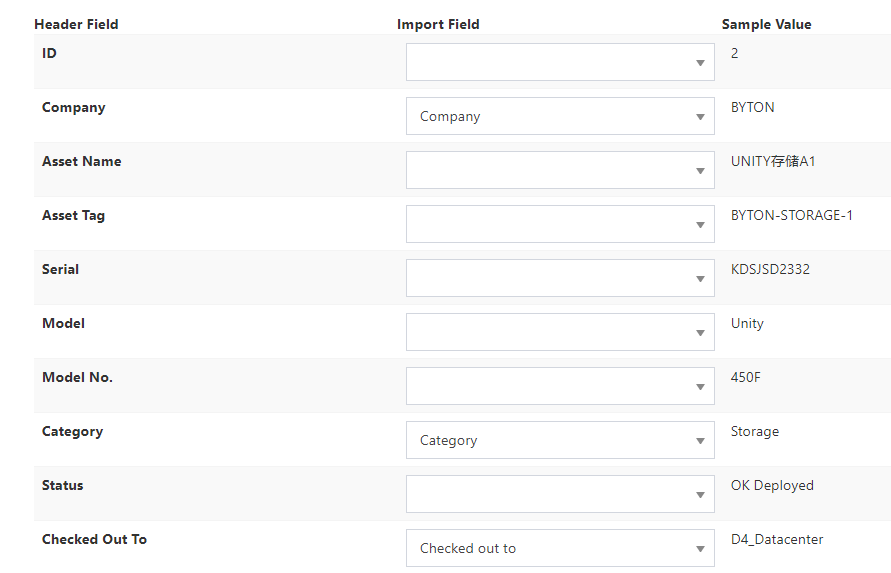This screenshot has height=573, width=891.
Task: Click the arrow on the ID dropdown
Action: pos(700,63)
